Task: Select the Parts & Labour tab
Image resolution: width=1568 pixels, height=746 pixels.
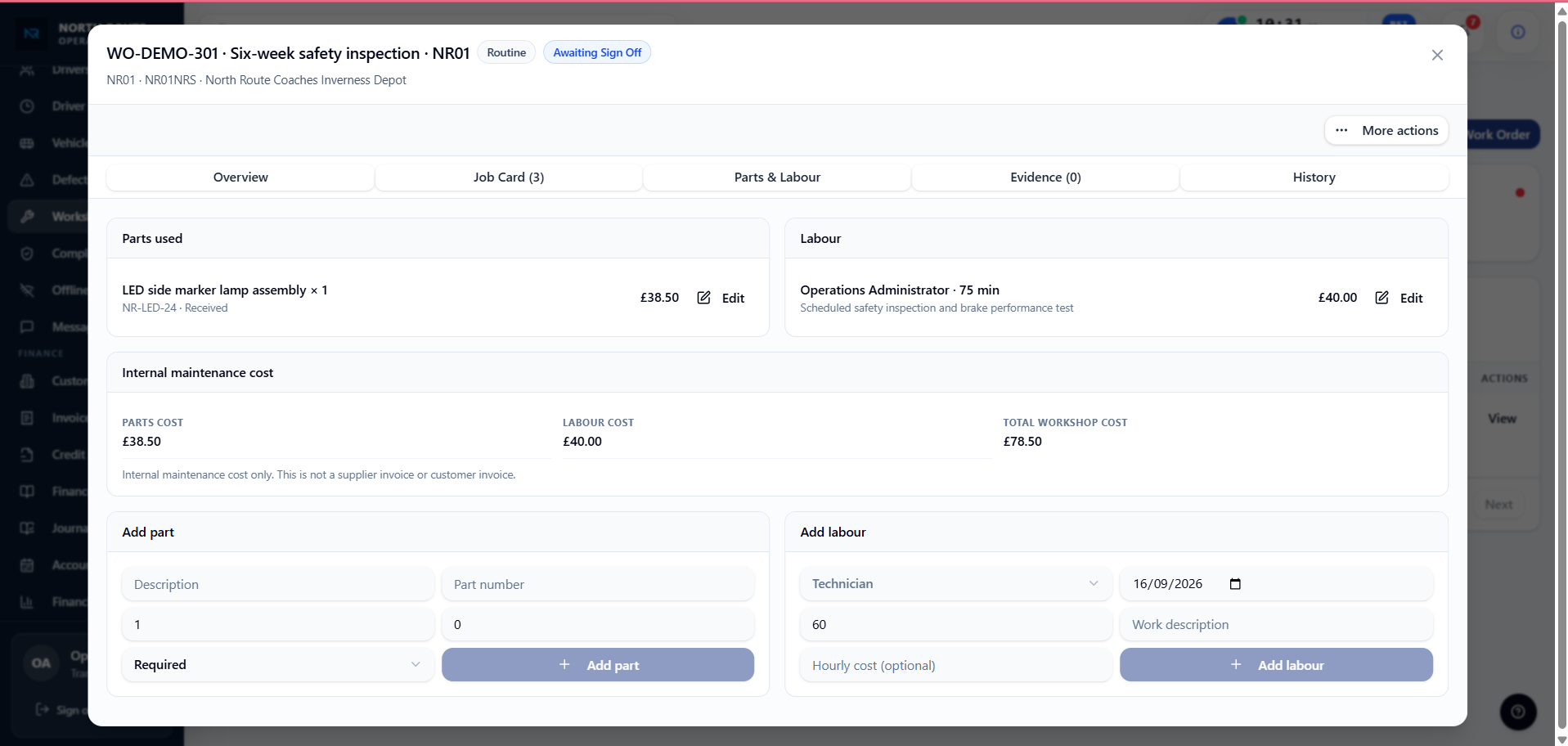Action: [777, 178]
